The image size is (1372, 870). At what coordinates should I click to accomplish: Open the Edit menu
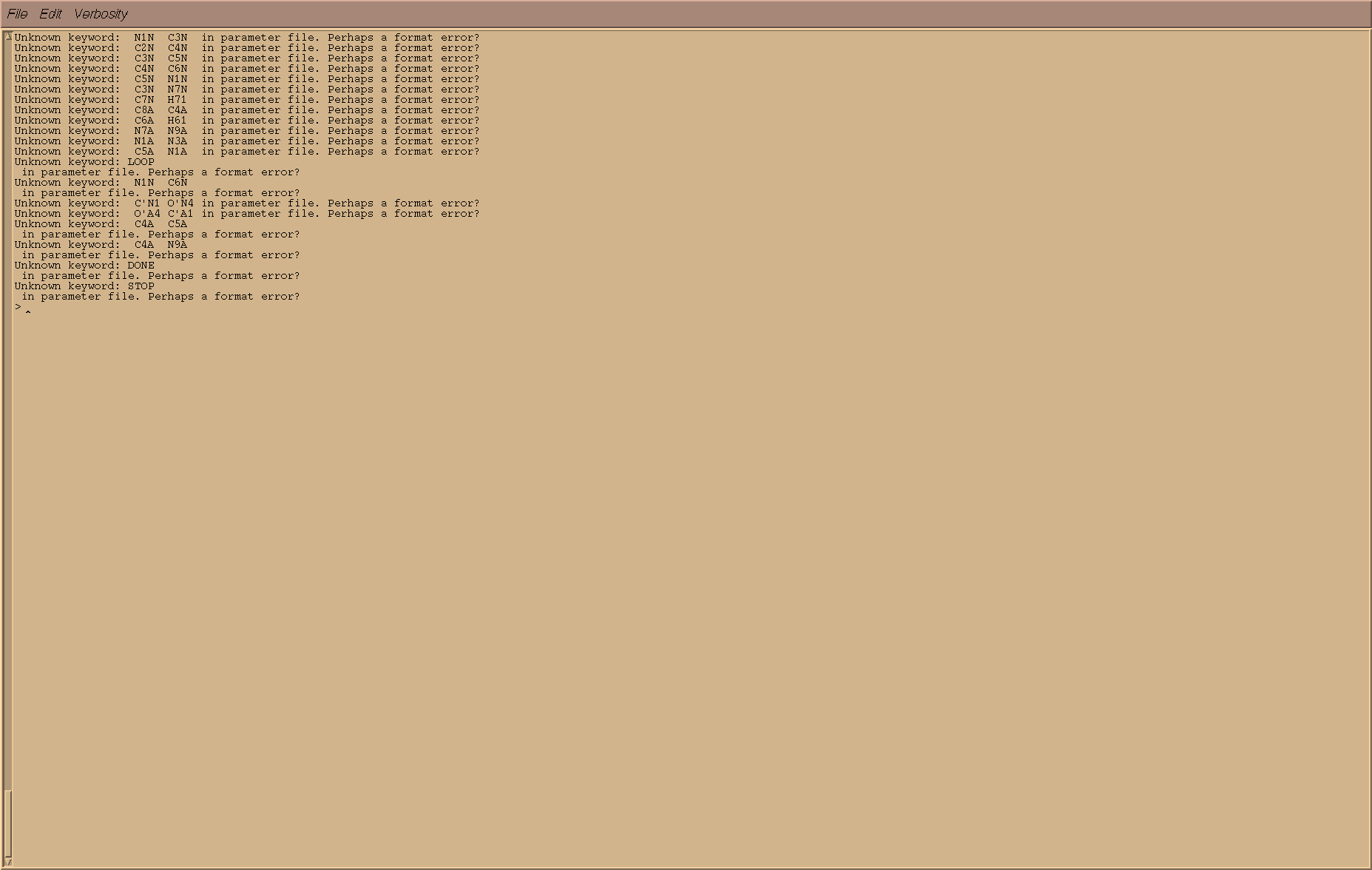click(50, 14)
